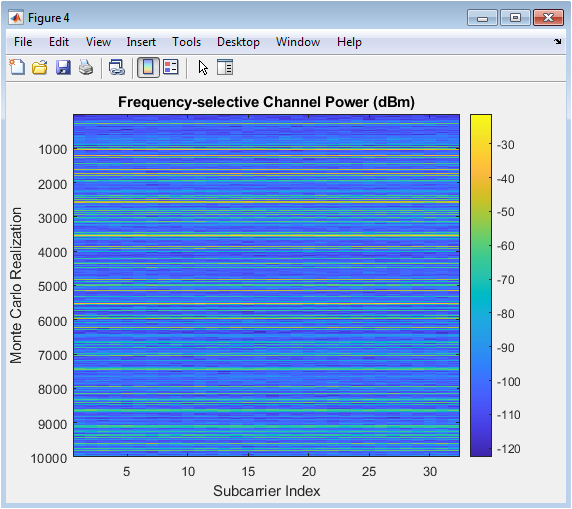
Task: Click the New Figure icon
Action: 17,68
